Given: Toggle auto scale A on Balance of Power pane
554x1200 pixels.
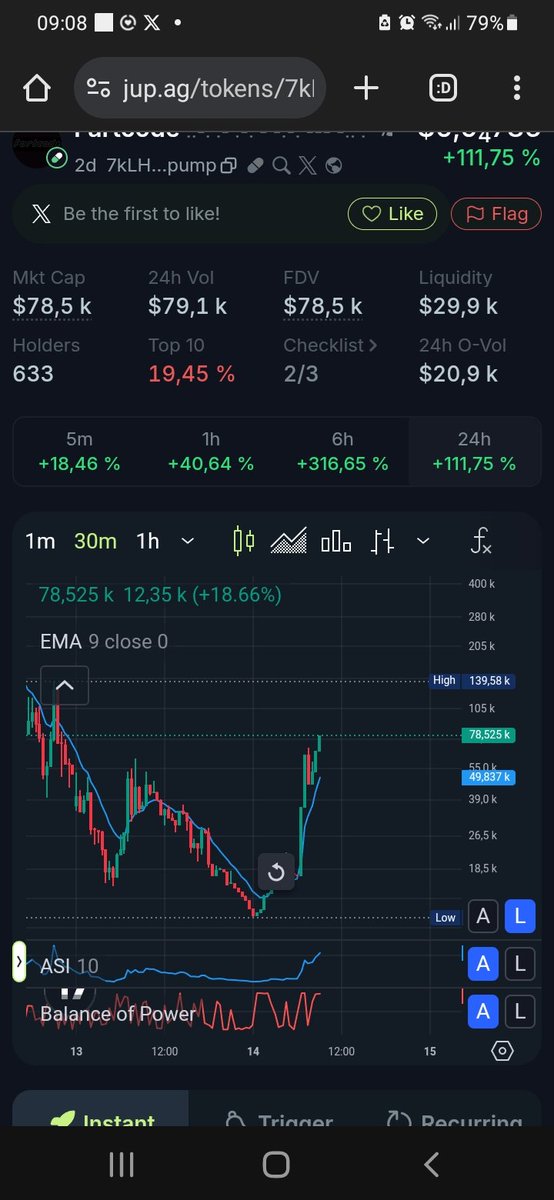Looking at the screenshot, I should pyautogui.click(x=483, y=1013).
